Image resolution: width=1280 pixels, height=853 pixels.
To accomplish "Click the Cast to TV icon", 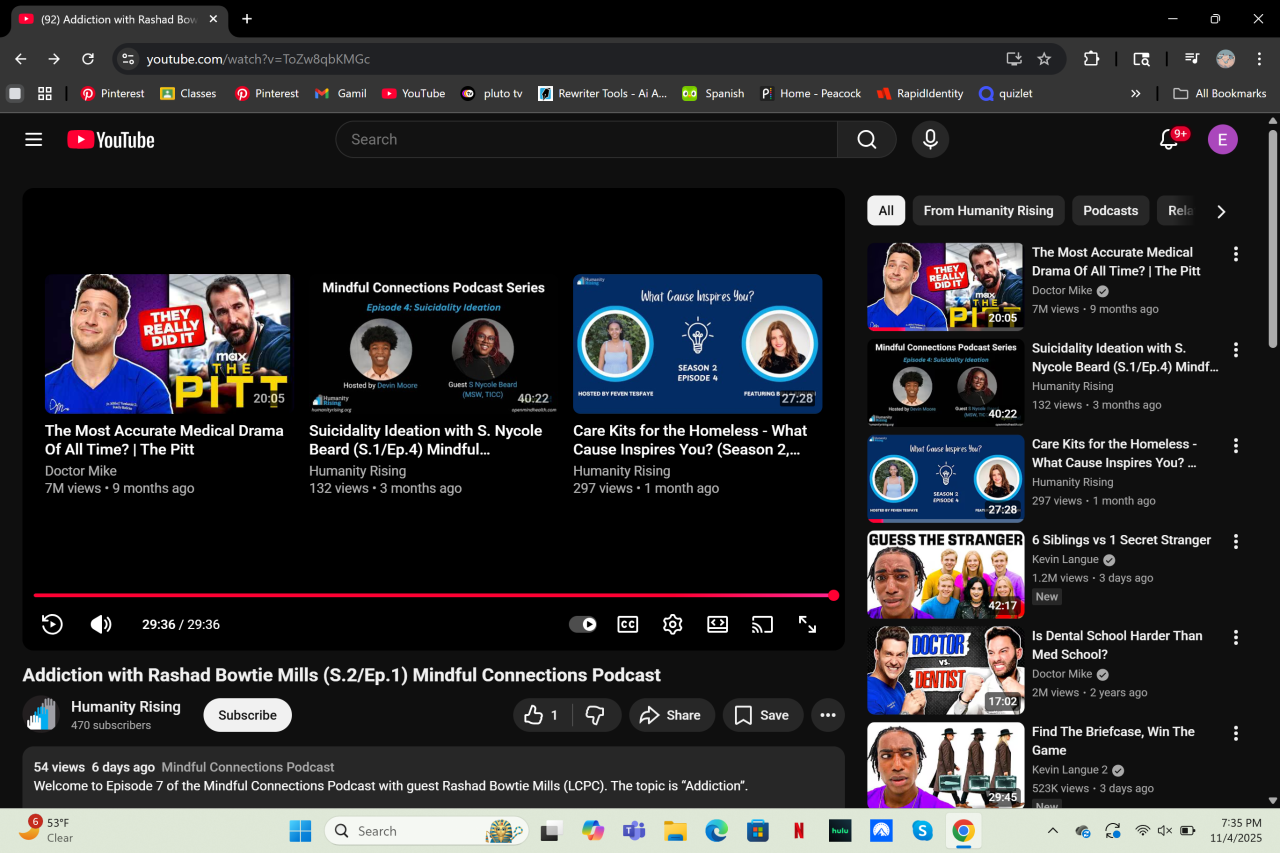I will (762, 624).
